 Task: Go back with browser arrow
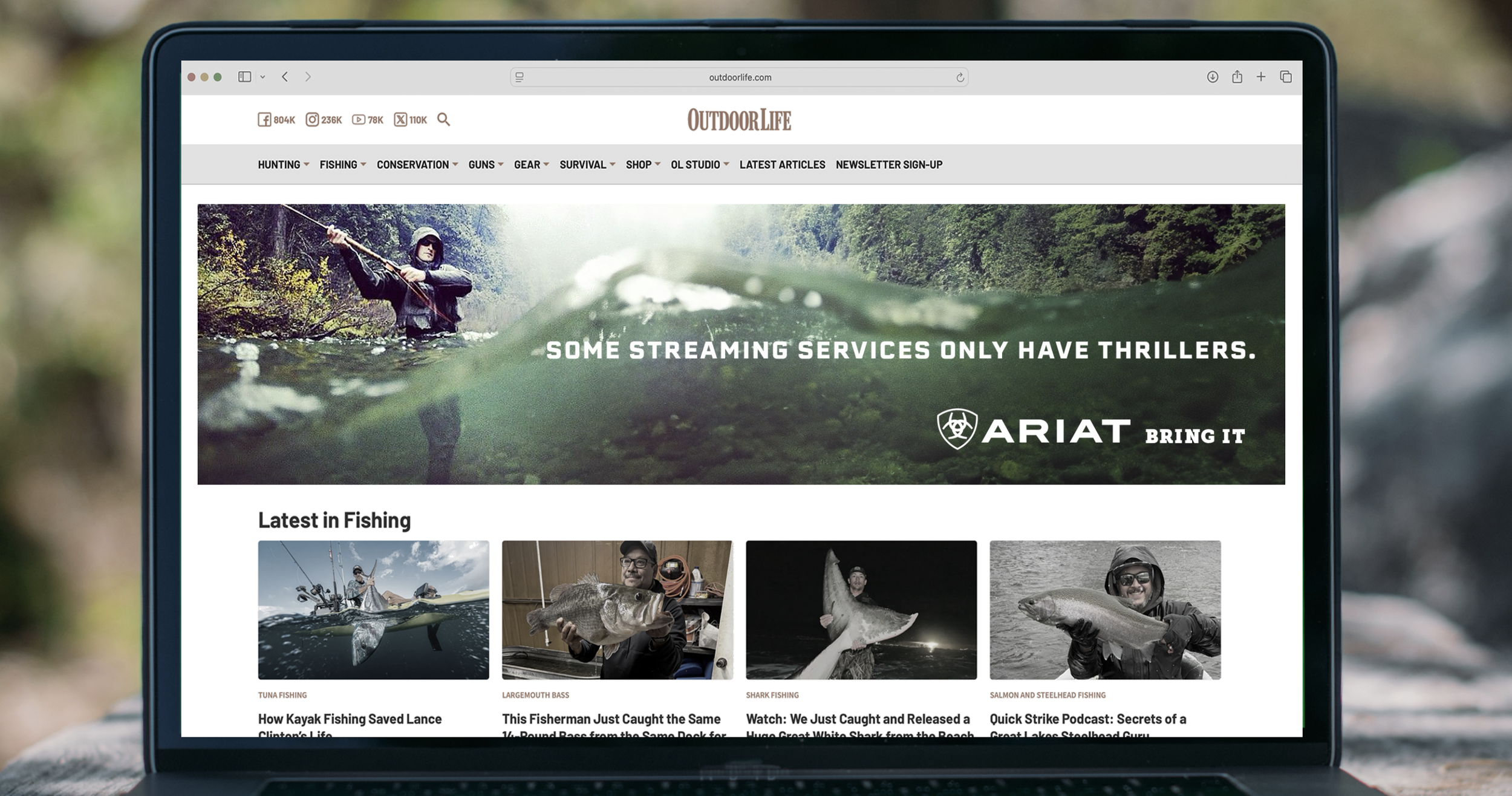click(285, 77)
